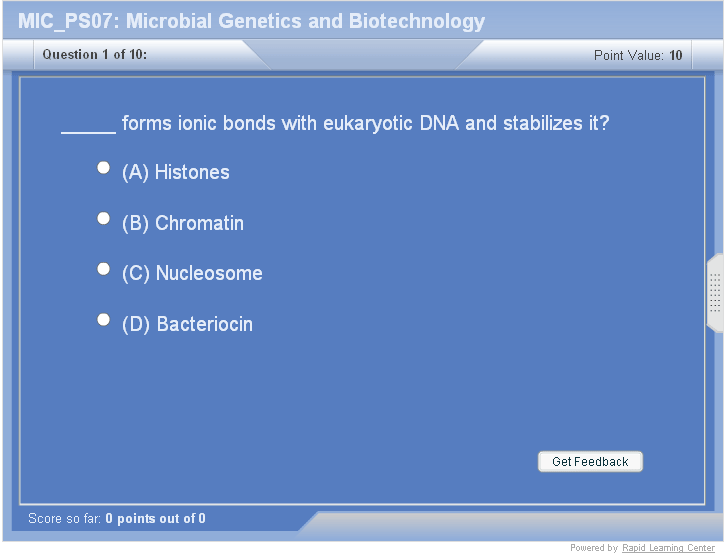Click the "Question 1 of 10" label
726x554 pixels.
pos(94,55)
